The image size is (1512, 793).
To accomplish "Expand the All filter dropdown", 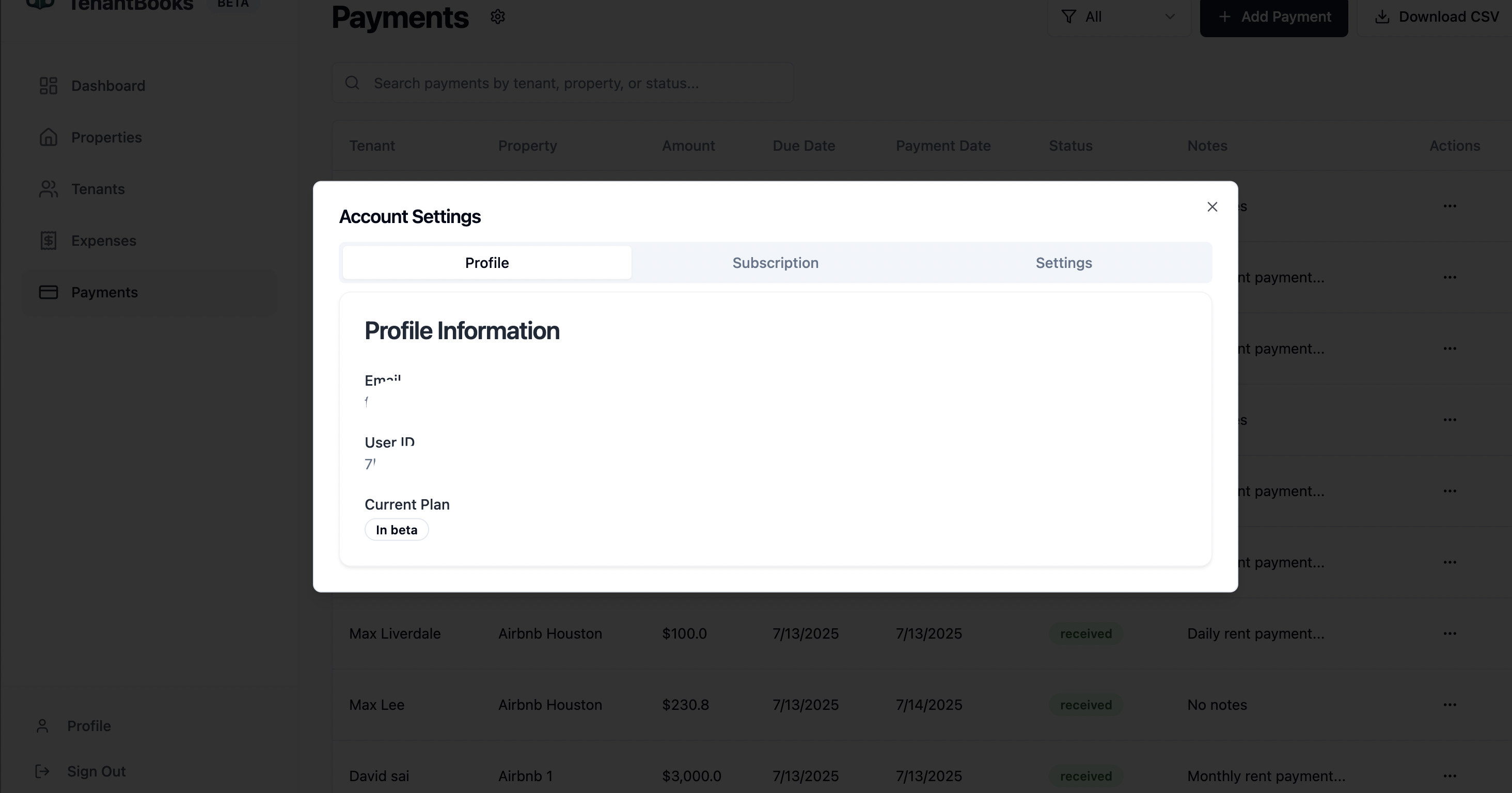I will pos(1120,17).
